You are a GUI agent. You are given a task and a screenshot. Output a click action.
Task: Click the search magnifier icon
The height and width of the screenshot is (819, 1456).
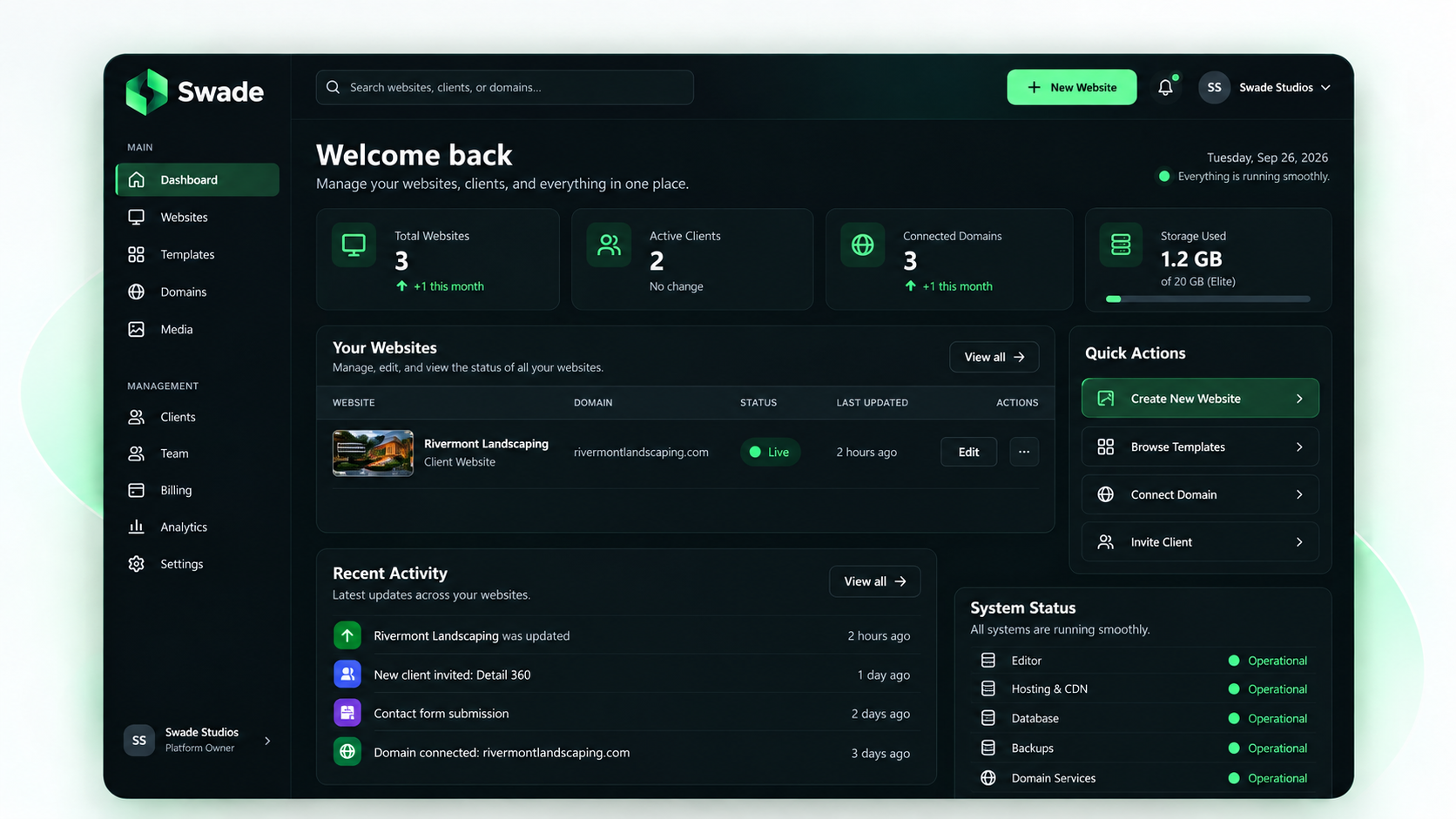(333, 87)
